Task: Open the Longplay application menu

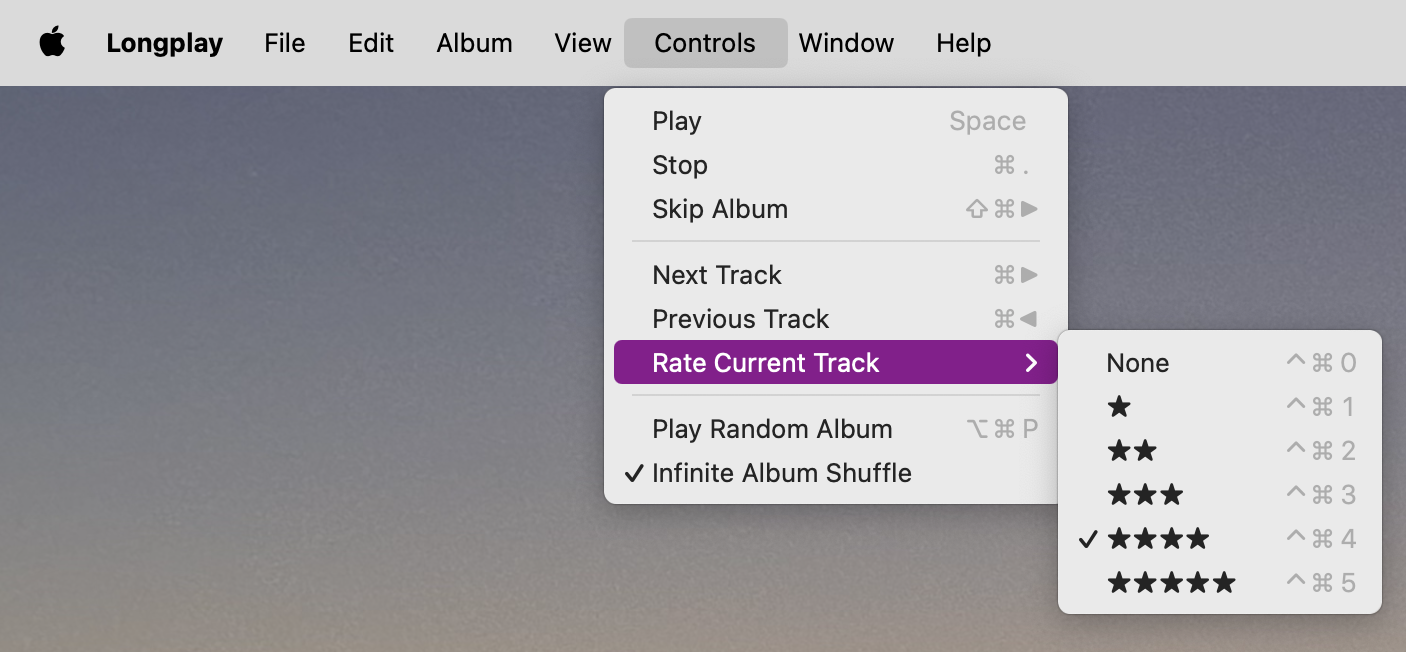Action: [x=164, y=43]
